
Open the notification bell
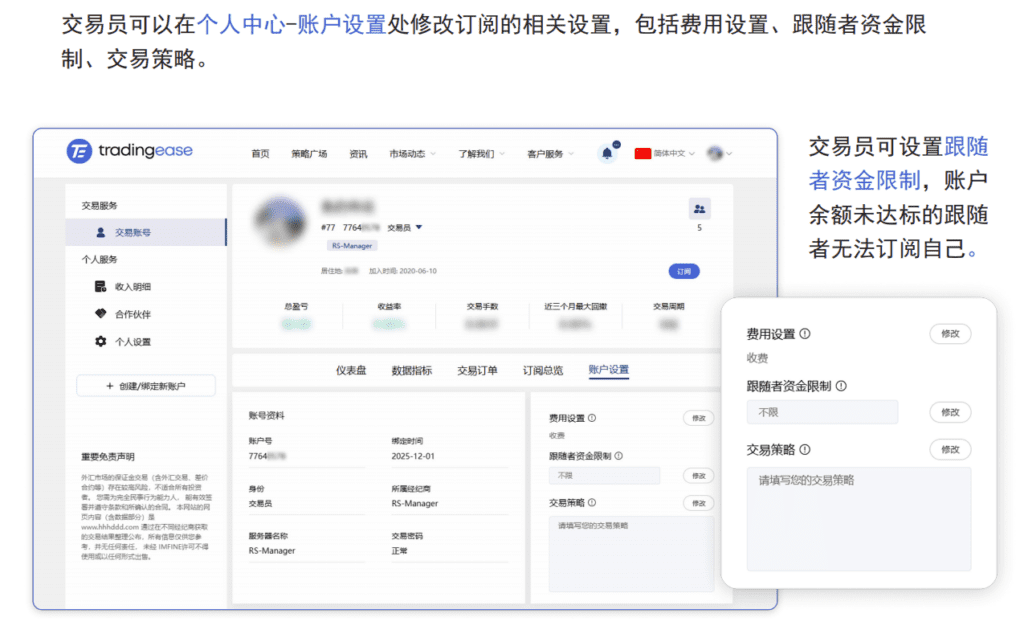[607, 153]
